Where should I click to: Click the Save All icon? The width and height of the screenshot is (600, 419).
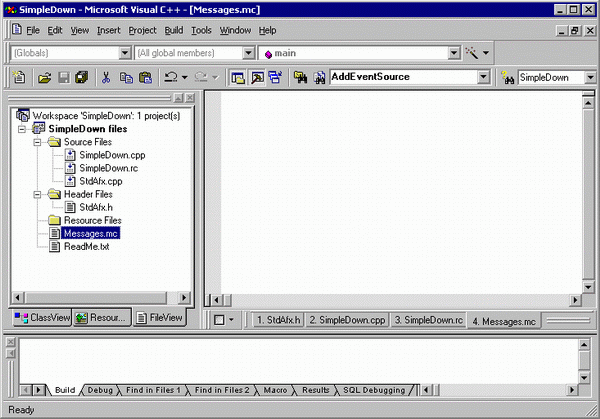tap(82, 78)
